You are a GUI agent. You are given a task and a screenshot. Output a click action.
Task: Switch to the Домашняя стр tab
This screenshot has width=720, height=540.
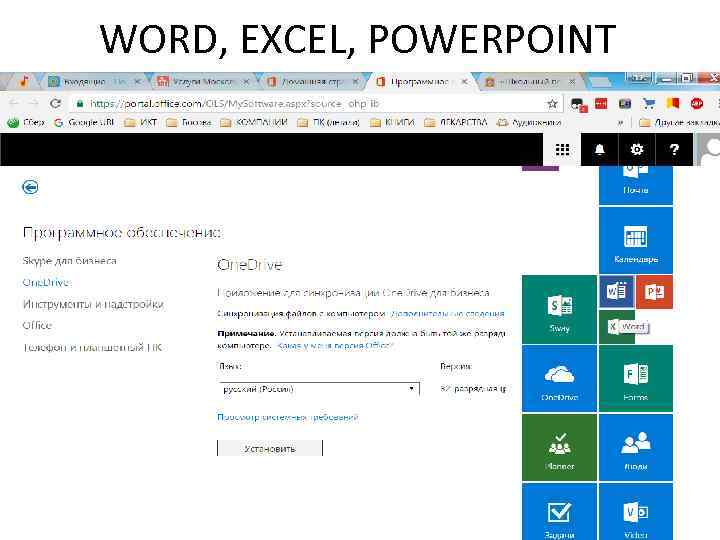point(311,82)
